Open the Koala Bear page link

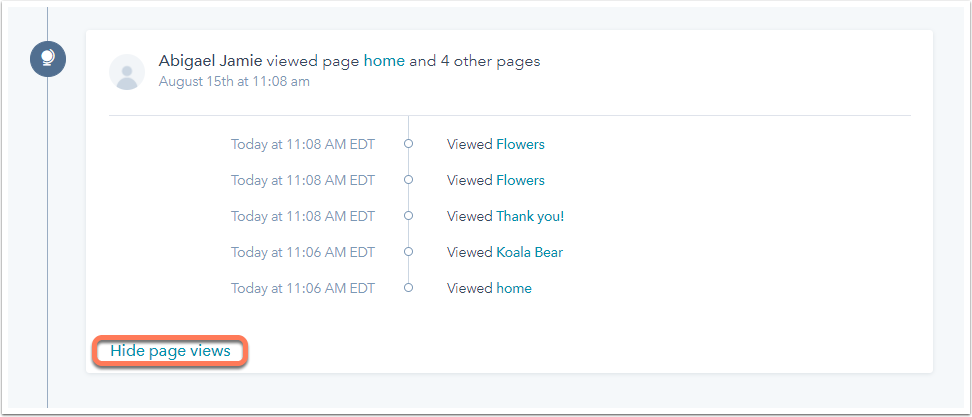[x=529, y=252]
